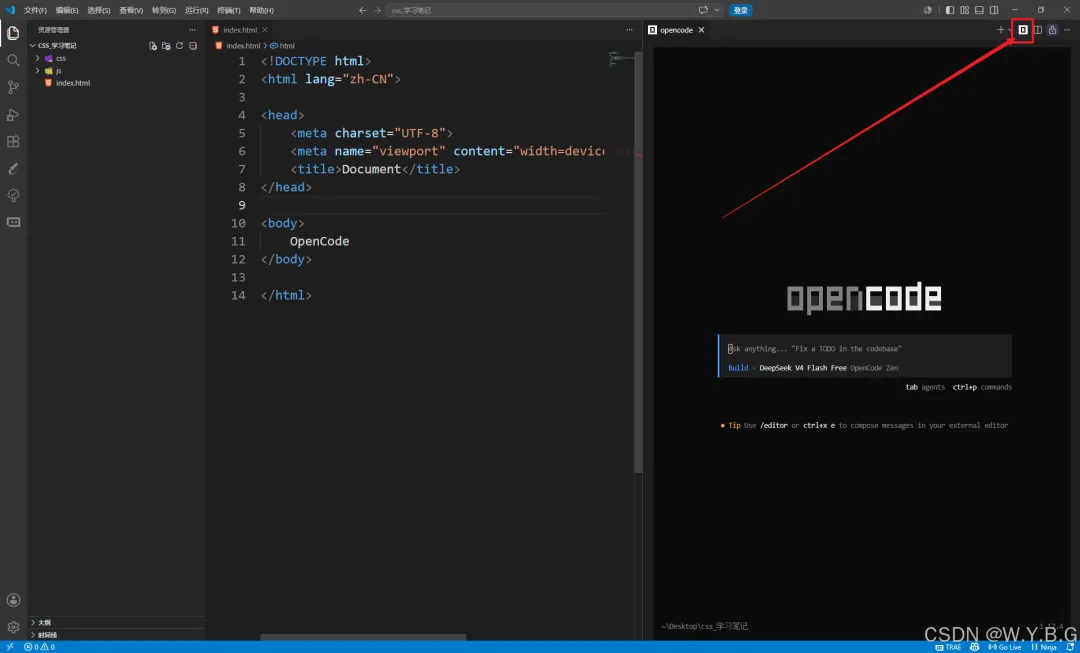Click the Accounts icon in activity bar
Image resolution: width=1080 pixels, height=653 pixels.
point(13,600)
